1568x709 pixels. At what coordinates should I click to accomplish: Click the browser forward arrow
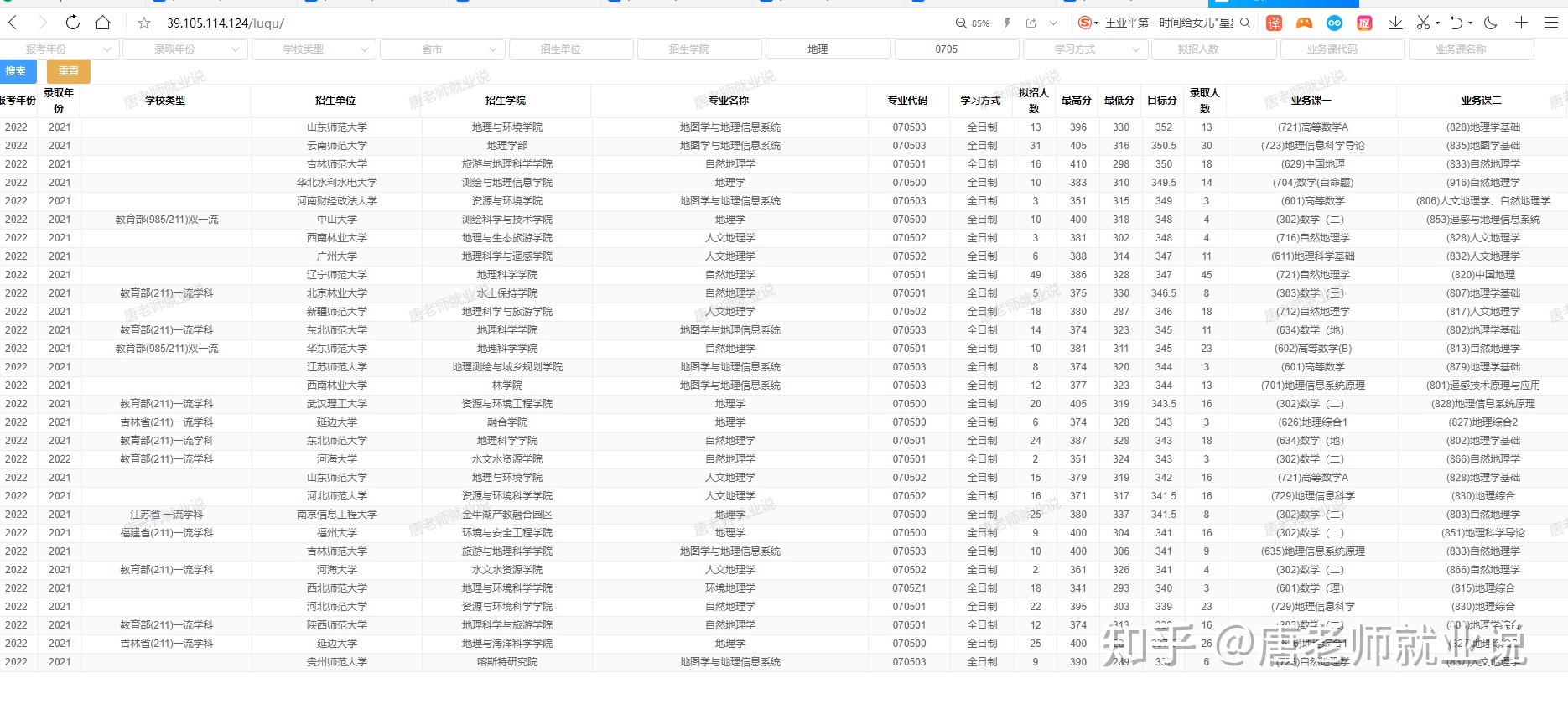(43, 23)
